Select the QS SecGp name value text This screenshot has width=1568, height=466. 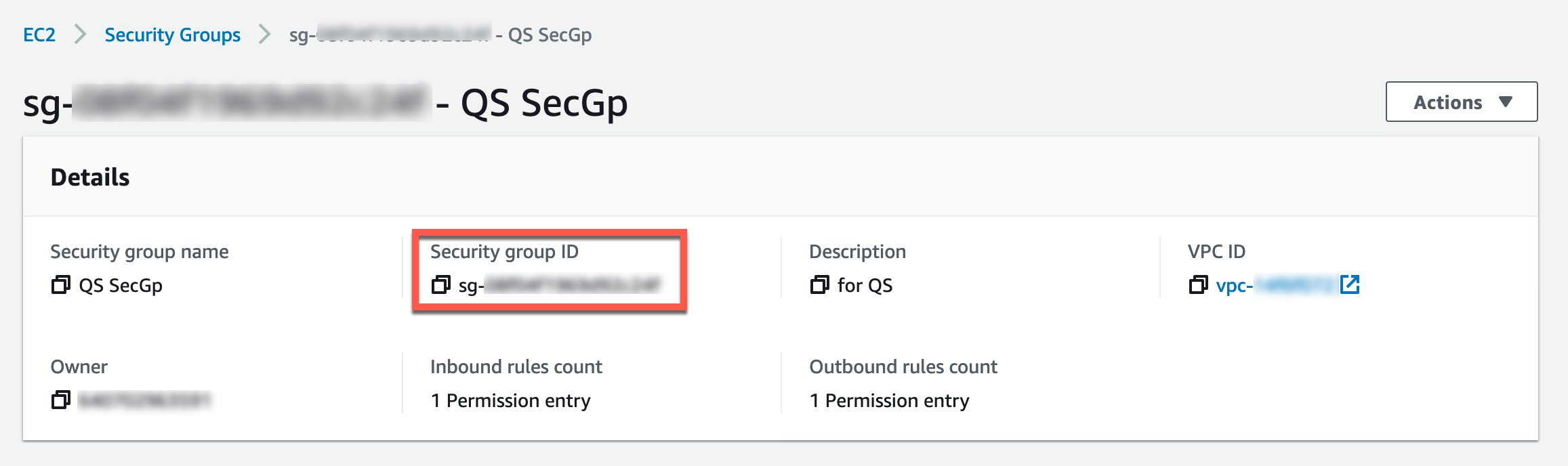point(121,286)
